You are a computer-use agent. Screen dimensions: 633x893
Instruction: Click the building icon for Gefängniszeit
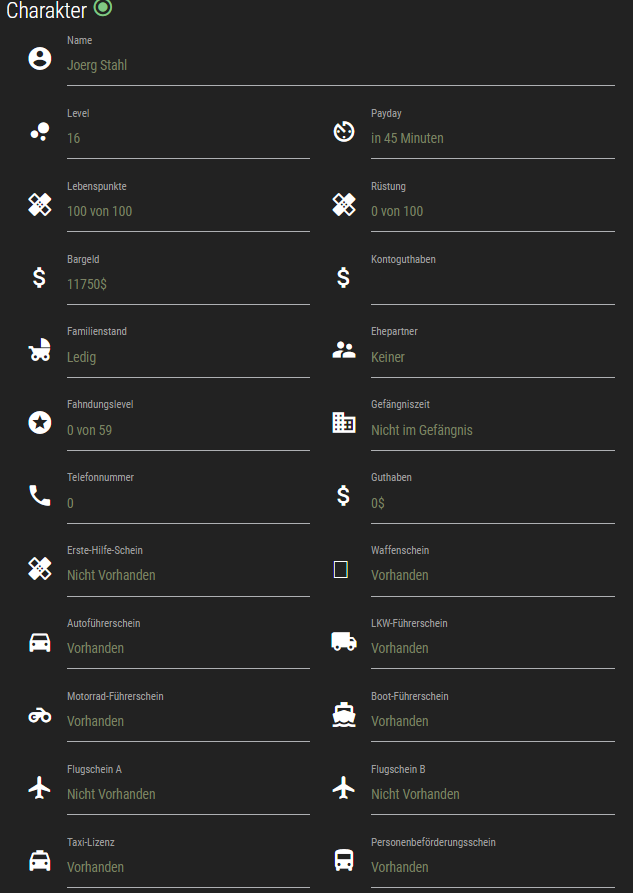click(343, 423)
